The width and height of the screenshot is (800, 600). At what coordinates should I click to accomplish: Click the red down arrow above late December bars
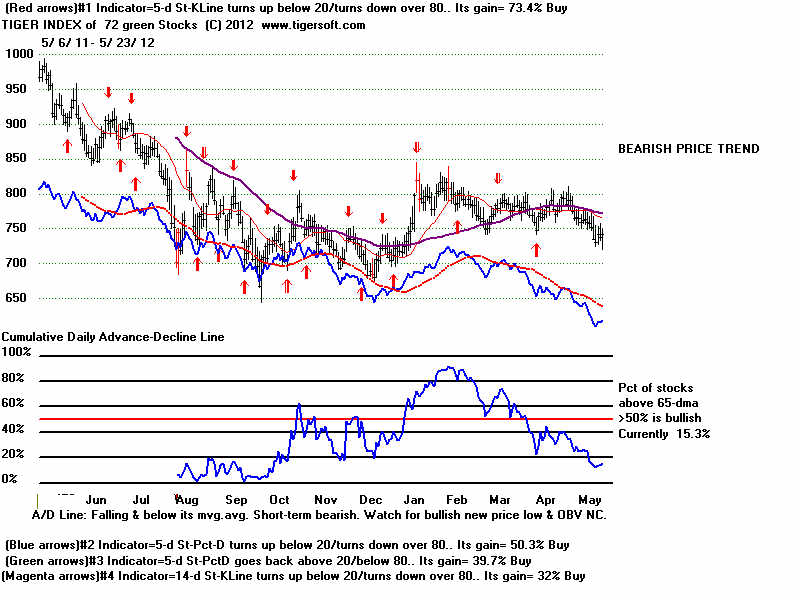pos(381,218)
